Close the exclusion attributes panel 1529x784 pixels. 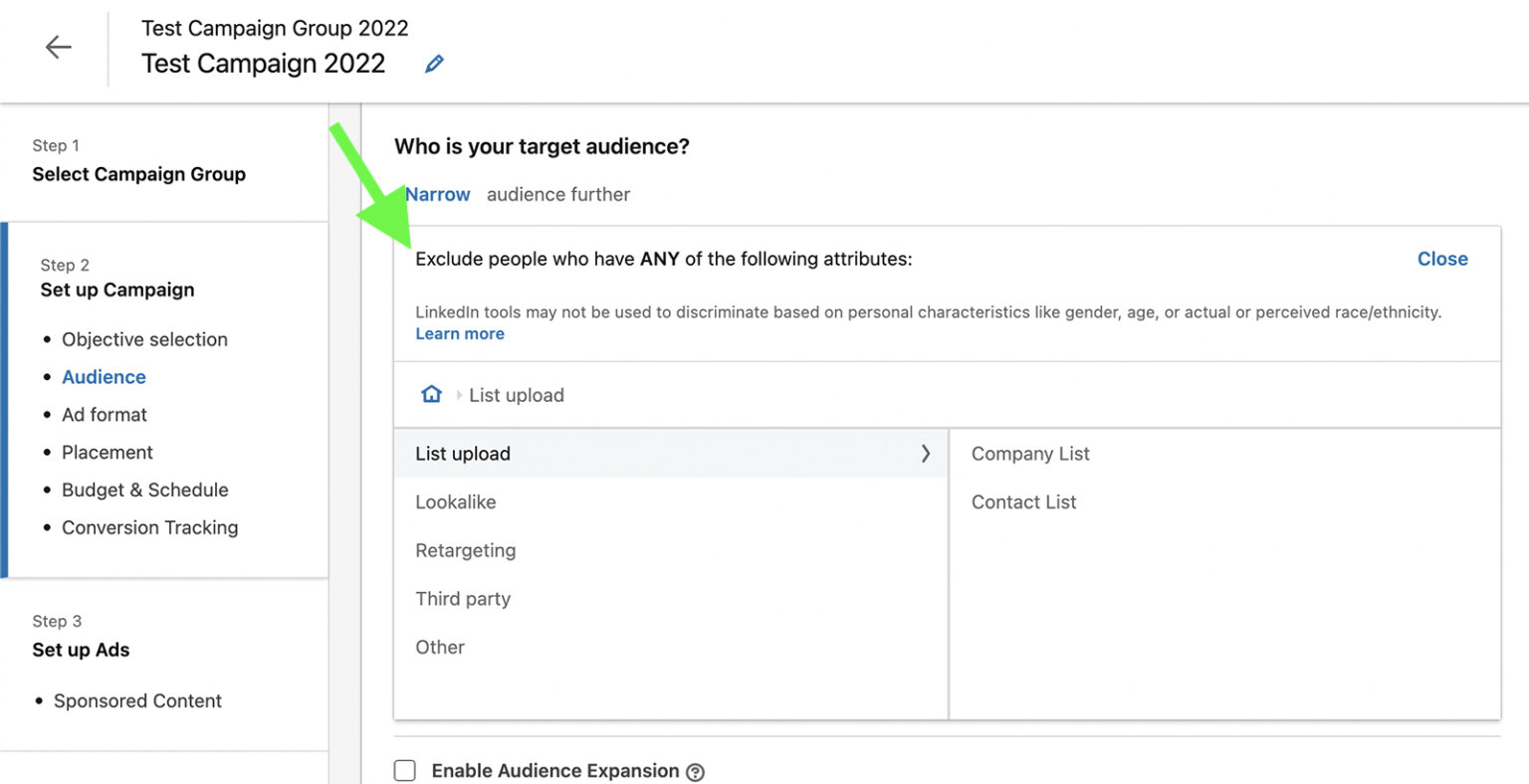(1442, 259)
